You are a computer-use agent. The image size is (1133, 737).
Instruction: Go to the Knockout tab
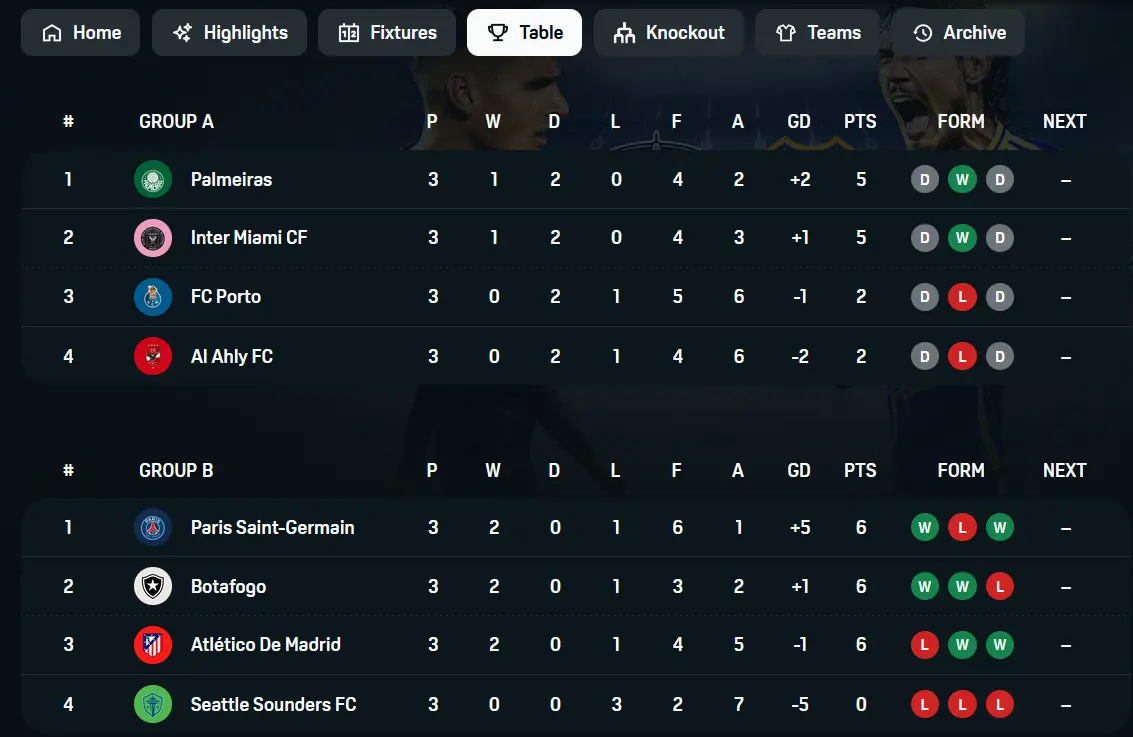click(x=668, y=33)
